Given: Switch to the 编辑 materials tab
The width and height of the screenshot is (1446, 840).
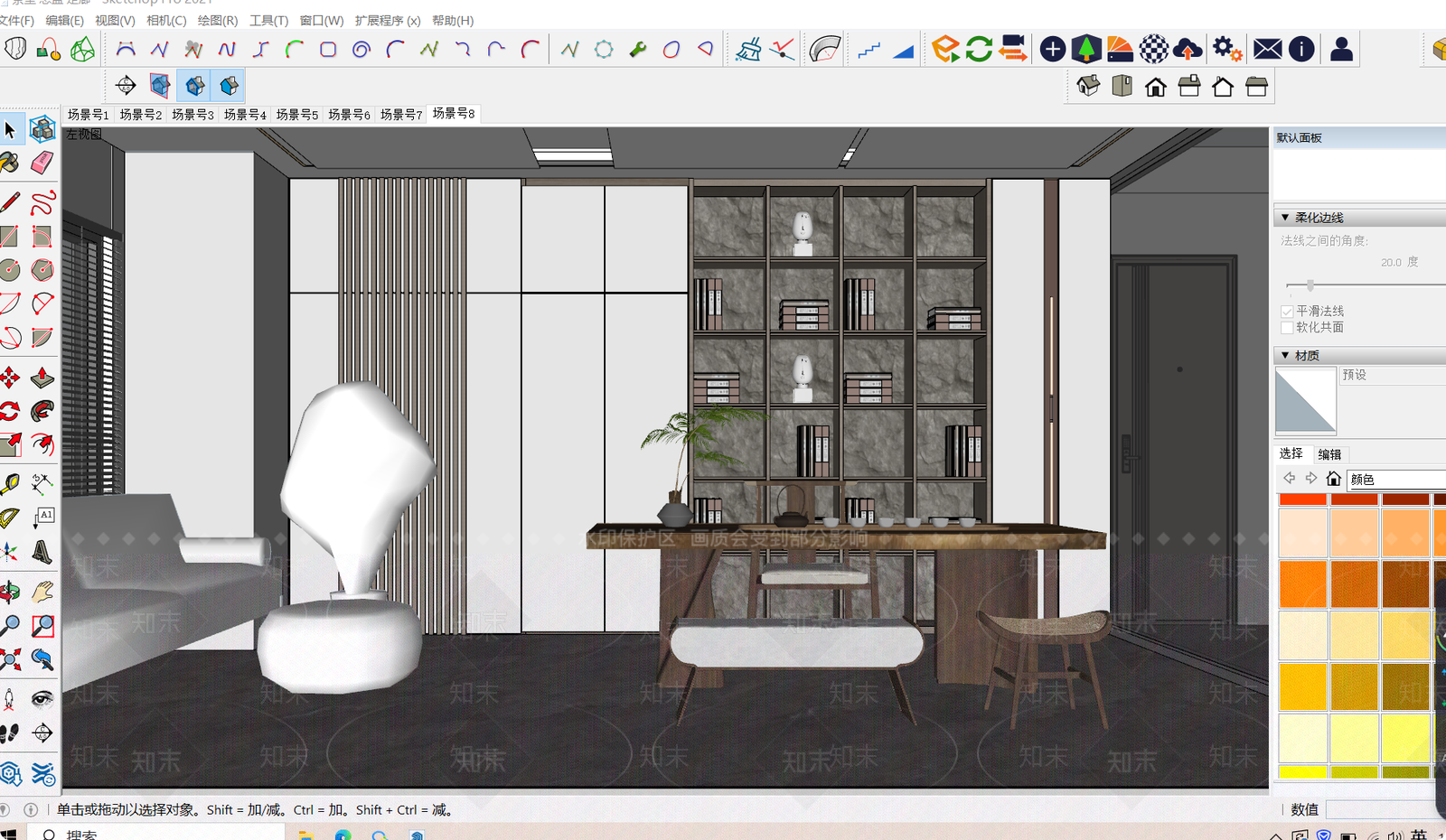Looking at the screenshot, I should pyautogui.click(x=1329, y=454).
